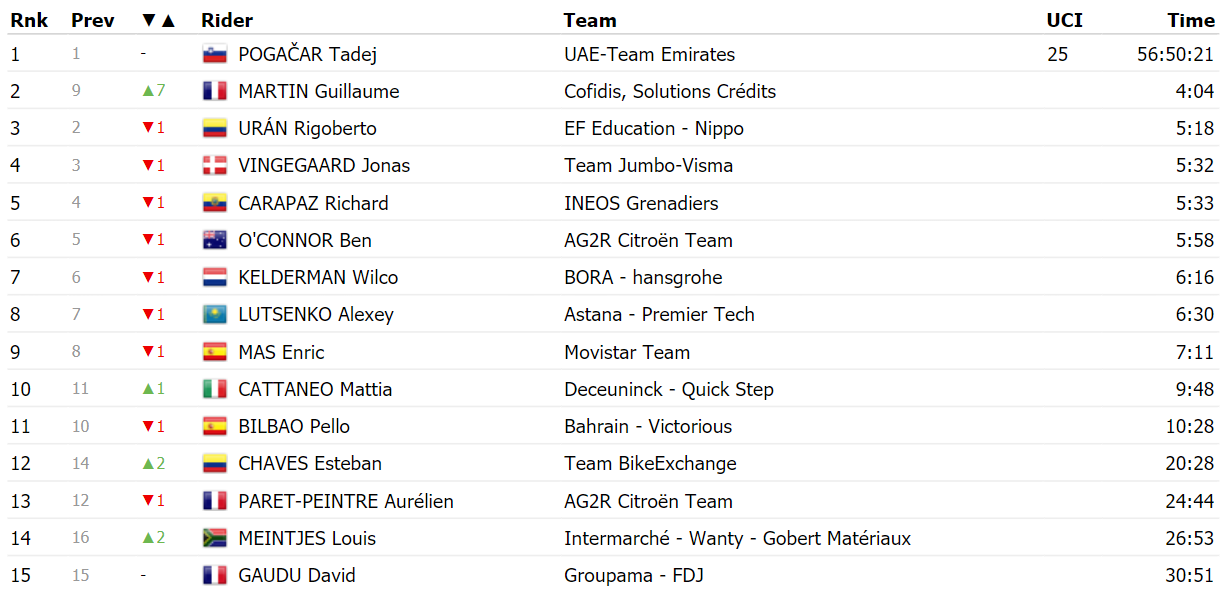1223x591 pixels.
Task: Click the Danish flag beside Vingegaard
Action: click(215, 166)
